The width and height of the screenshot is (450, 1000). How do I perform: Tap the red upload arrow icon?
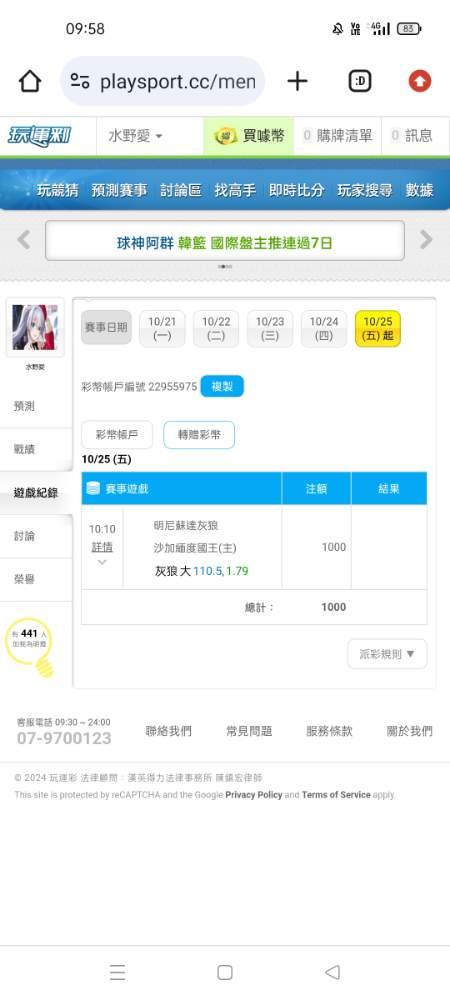[420, 81]
